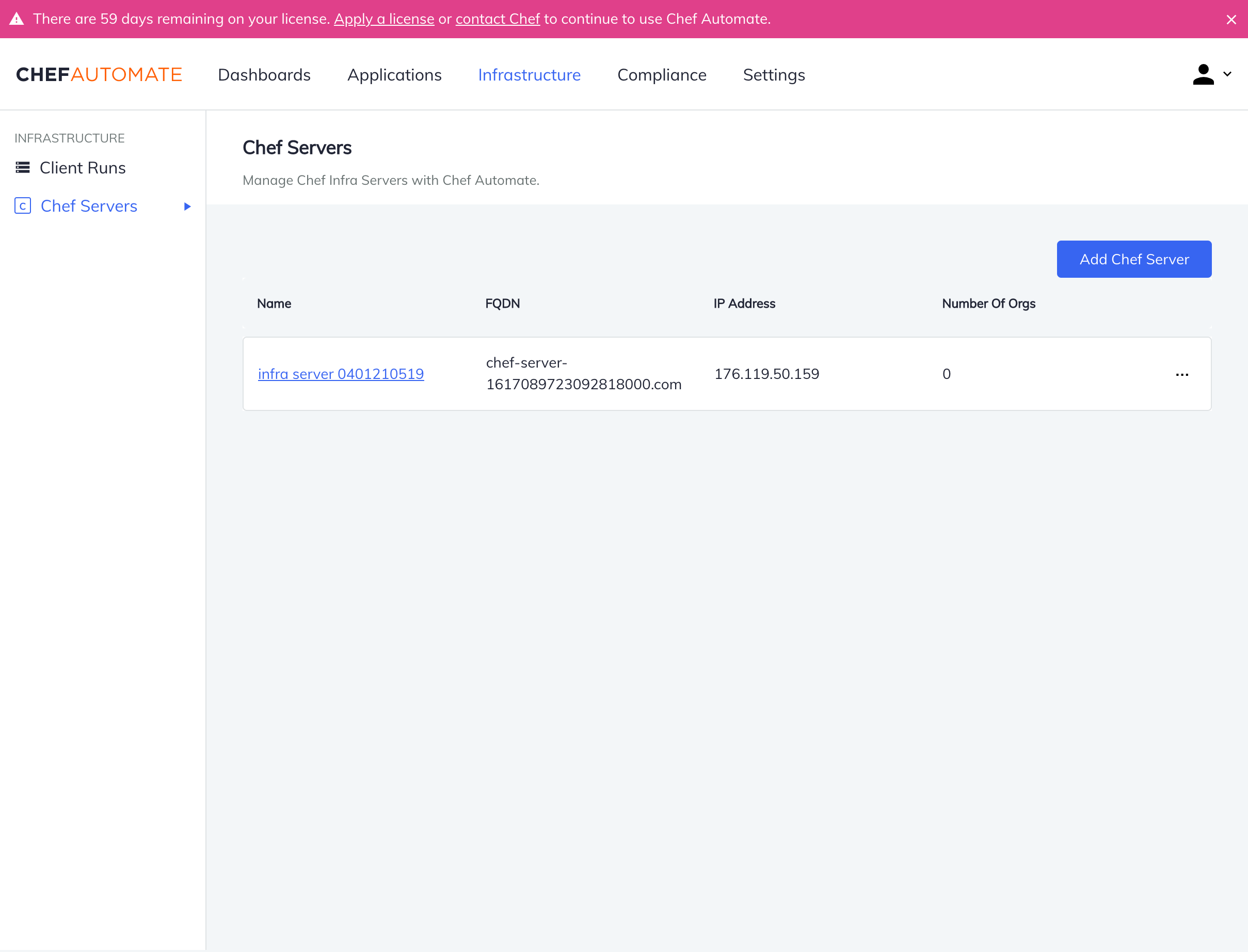Click the Add Chef Server button
This screenshot has width=1248, height=952.
coord(1133,259)
